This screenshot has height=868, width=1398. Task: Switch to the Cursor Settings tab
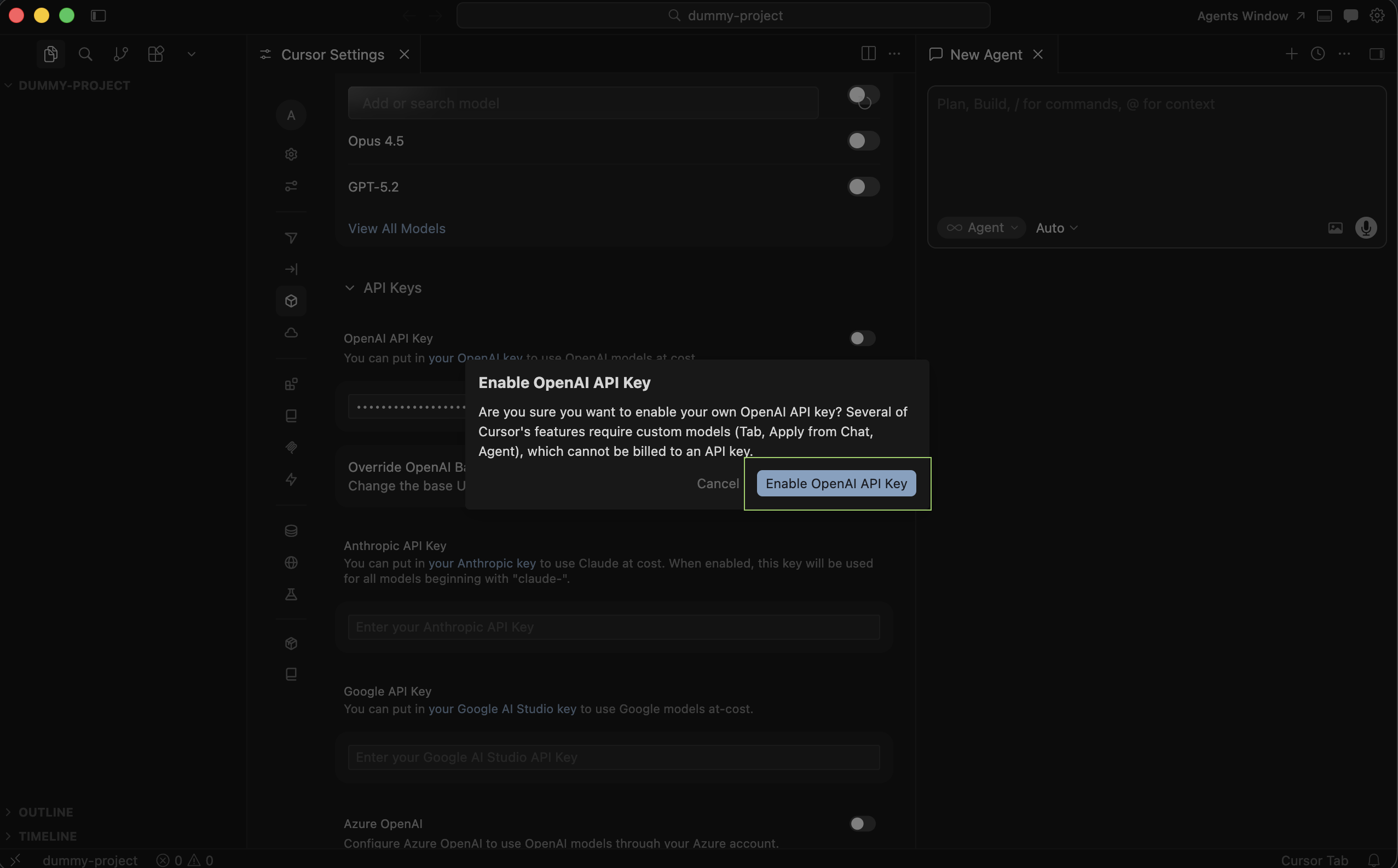point(332,55)
